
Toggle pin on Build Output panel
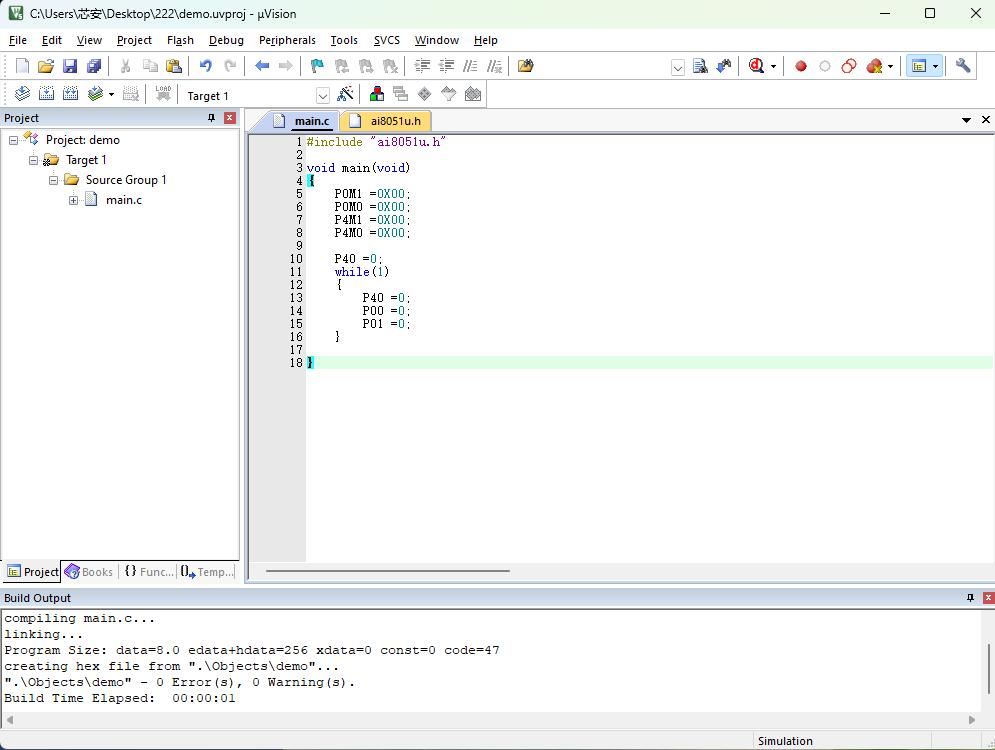[970, 598]
